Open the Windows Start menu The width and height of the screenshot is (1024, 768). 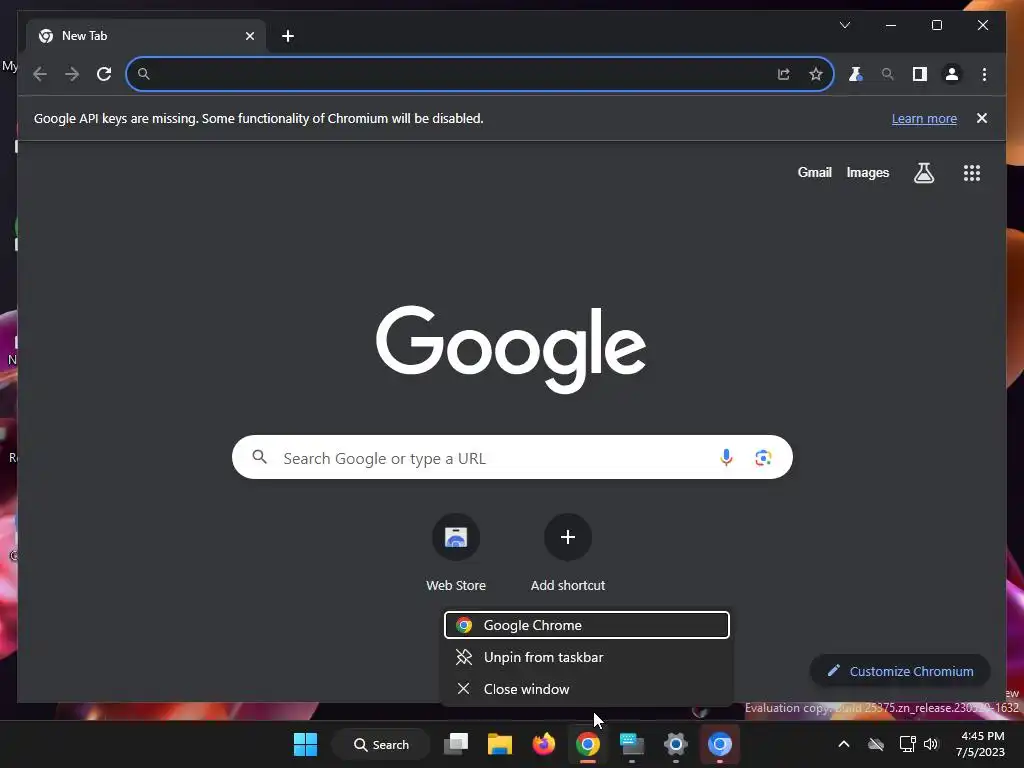pos(305,744)
